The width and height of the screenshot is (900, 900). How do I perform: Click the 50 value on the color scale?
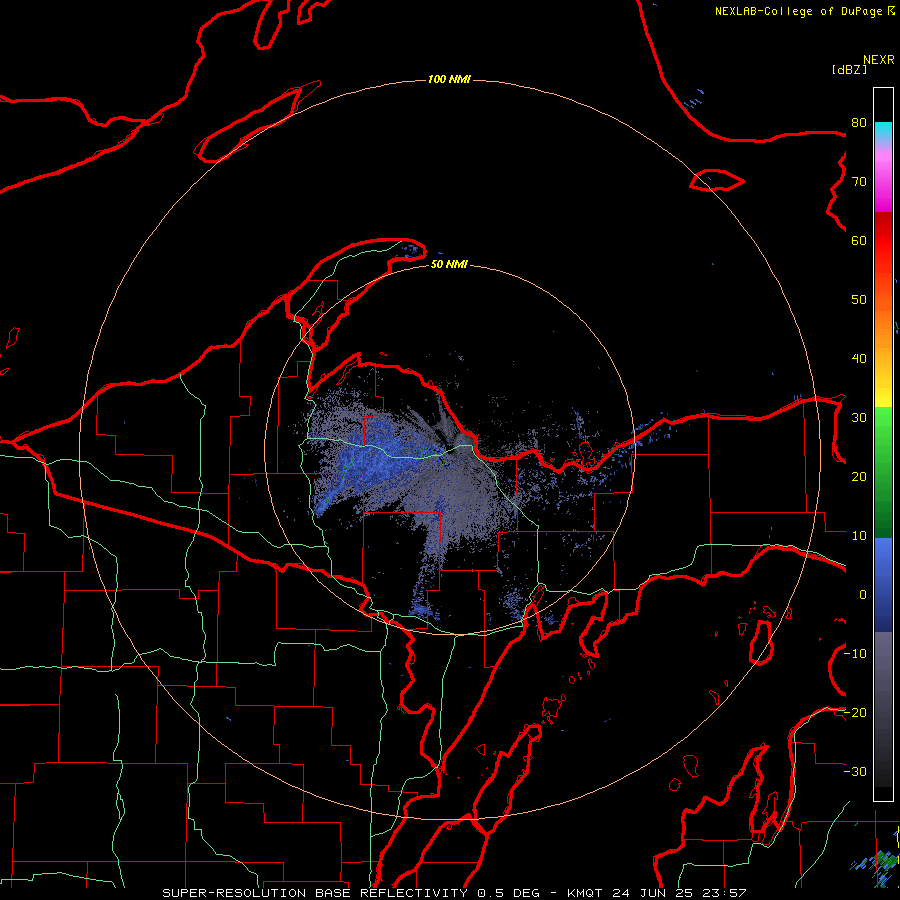coord(859,300)
